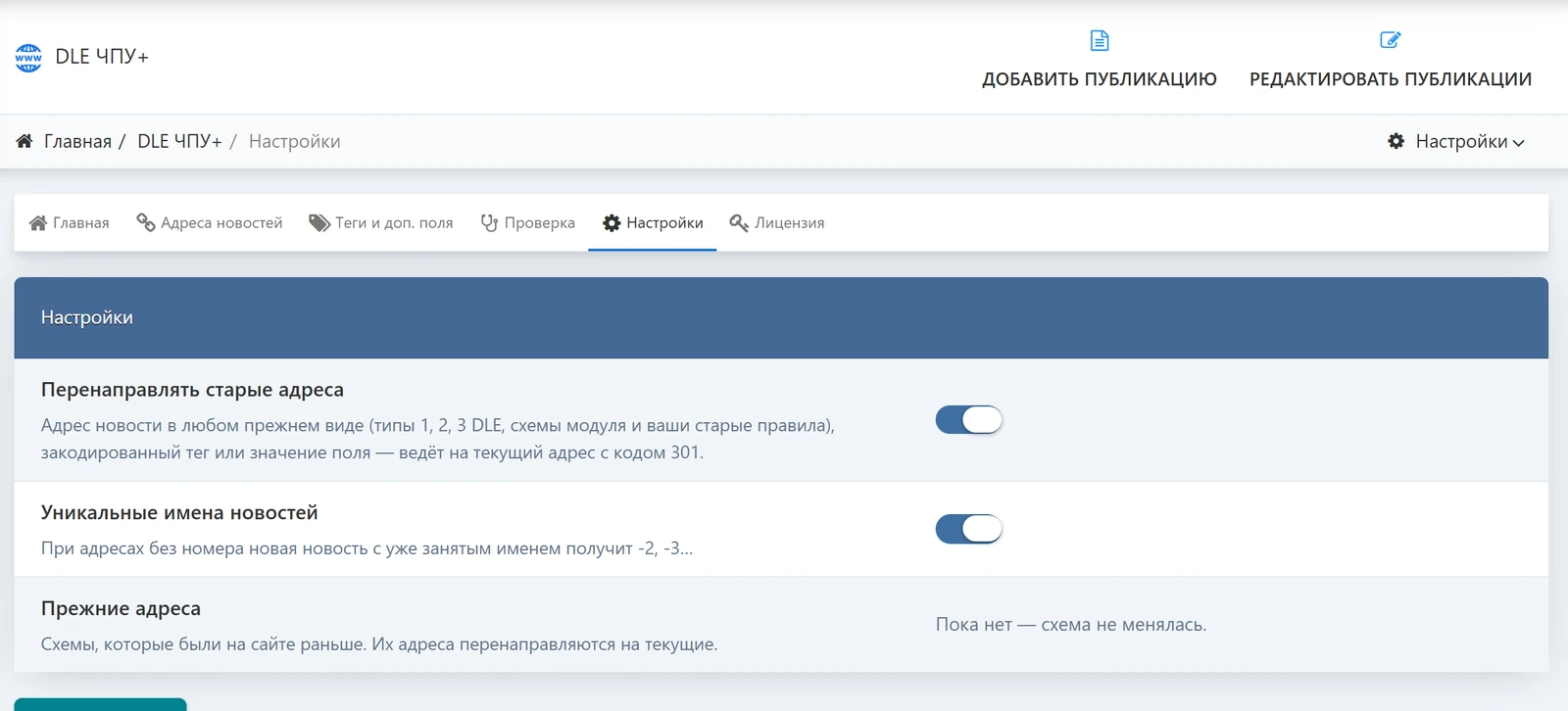1568x711 pixels.
Task: Click the add publication document icon
Action: [1100, 40]
